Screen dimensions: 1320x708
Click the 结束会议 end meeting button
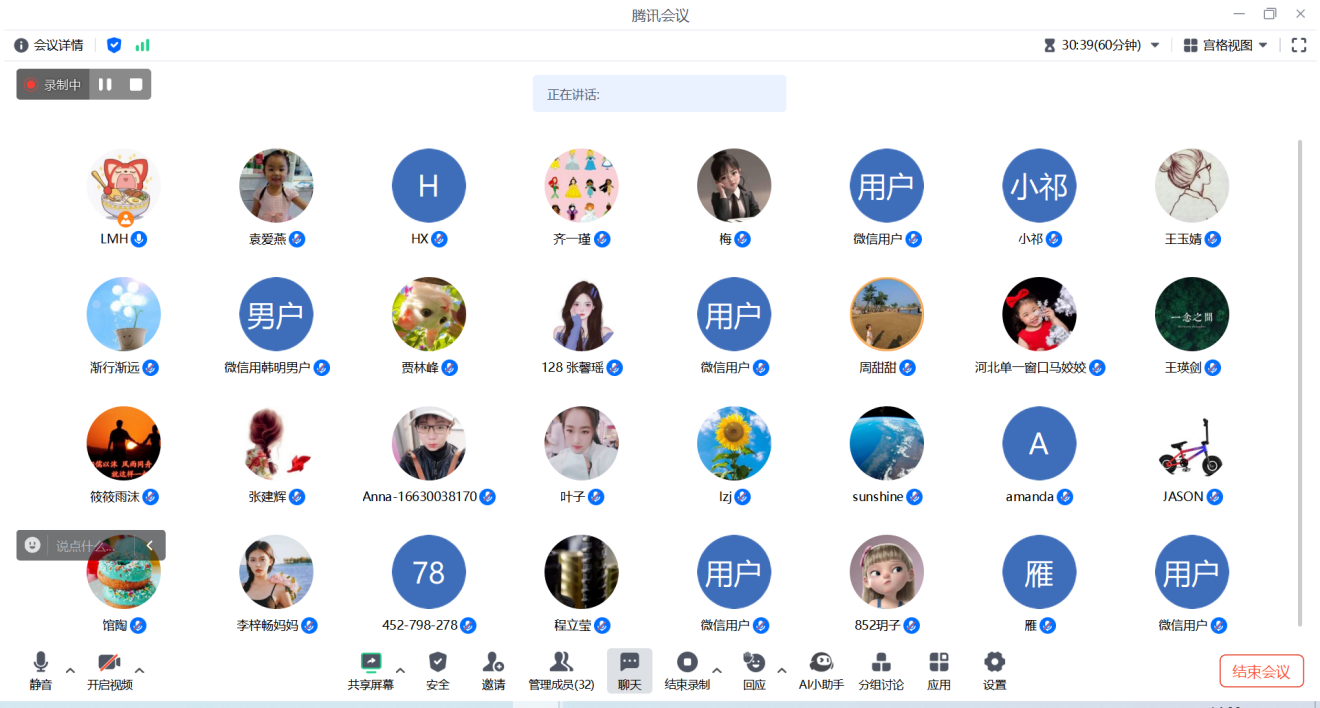(x=1262, y=671)
